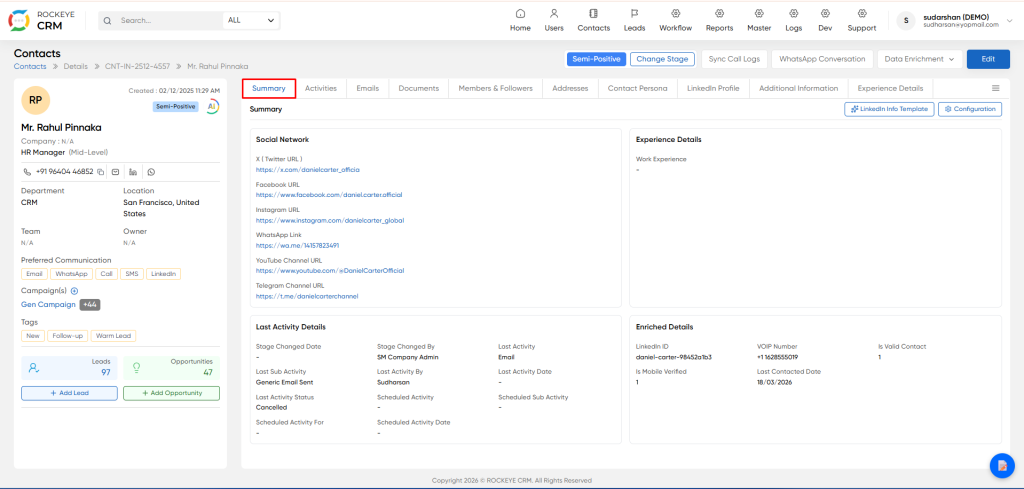Viewport: 1024px width, 489px height.
Task: Open the WhatsApp icon beside phone
Action: 152,172
